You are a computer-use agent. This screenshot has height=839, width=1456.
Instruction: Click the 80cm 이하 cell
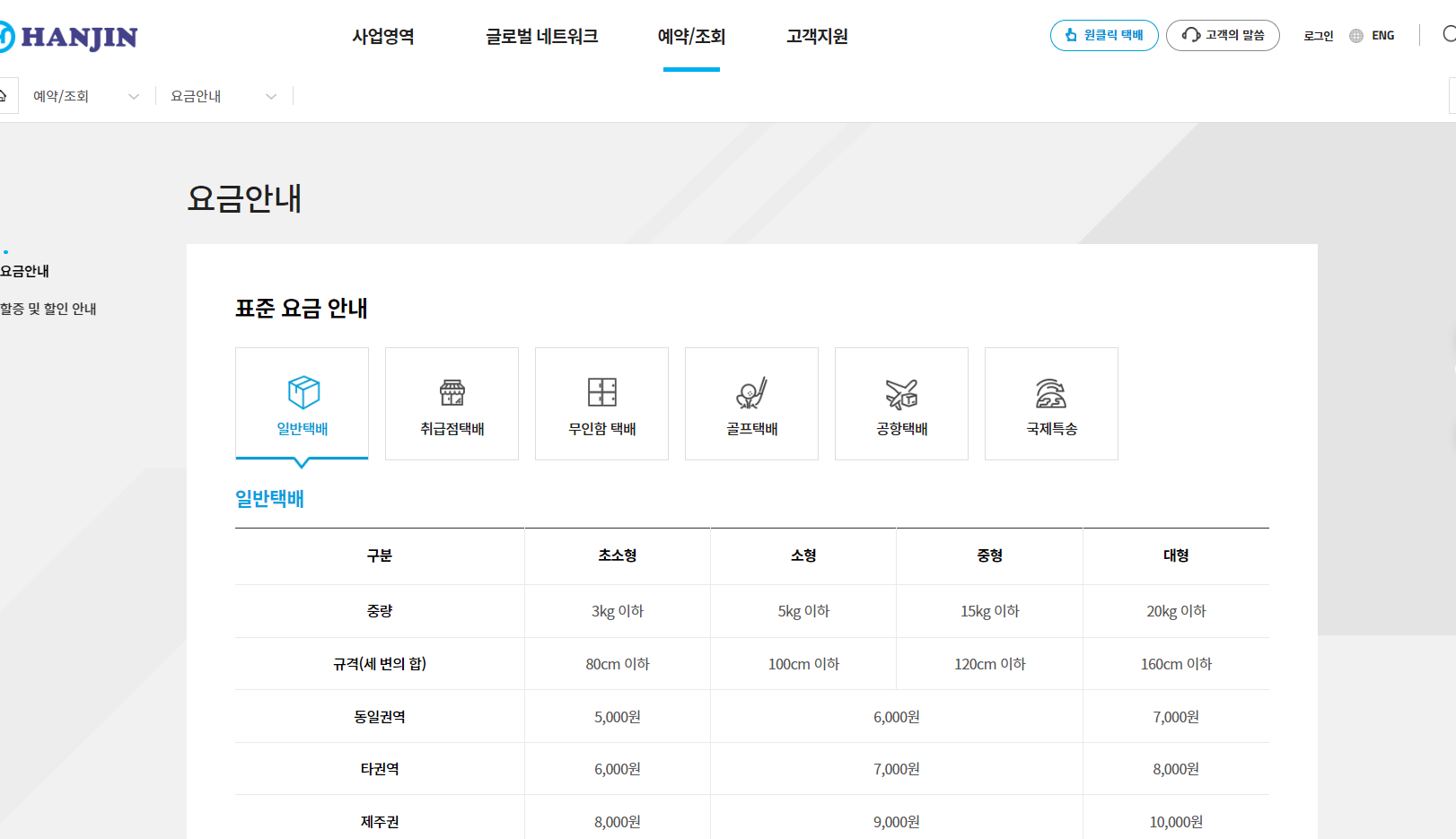click(x=618, y=664)
